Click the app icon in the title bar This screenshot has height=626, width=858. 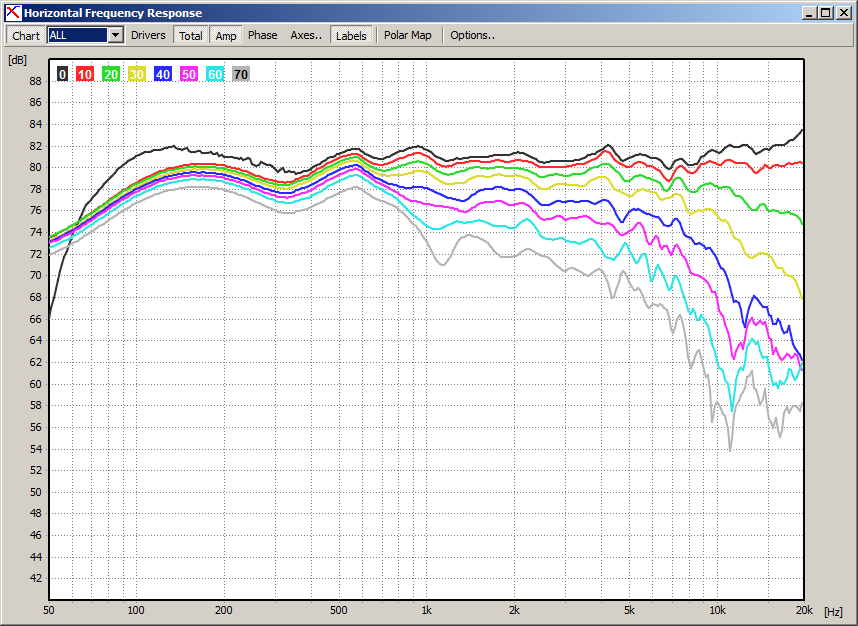13,13
